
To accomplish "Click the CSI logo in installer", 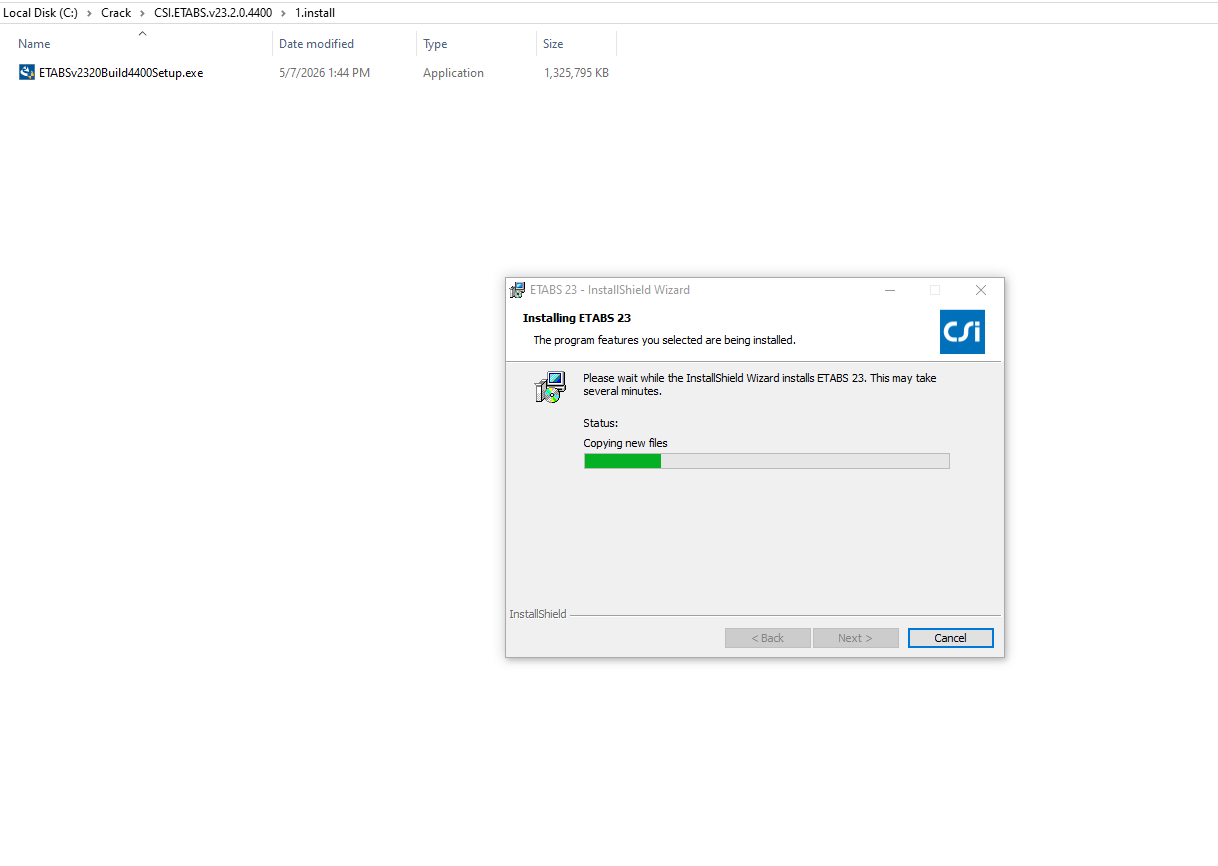I will point(962,331).
